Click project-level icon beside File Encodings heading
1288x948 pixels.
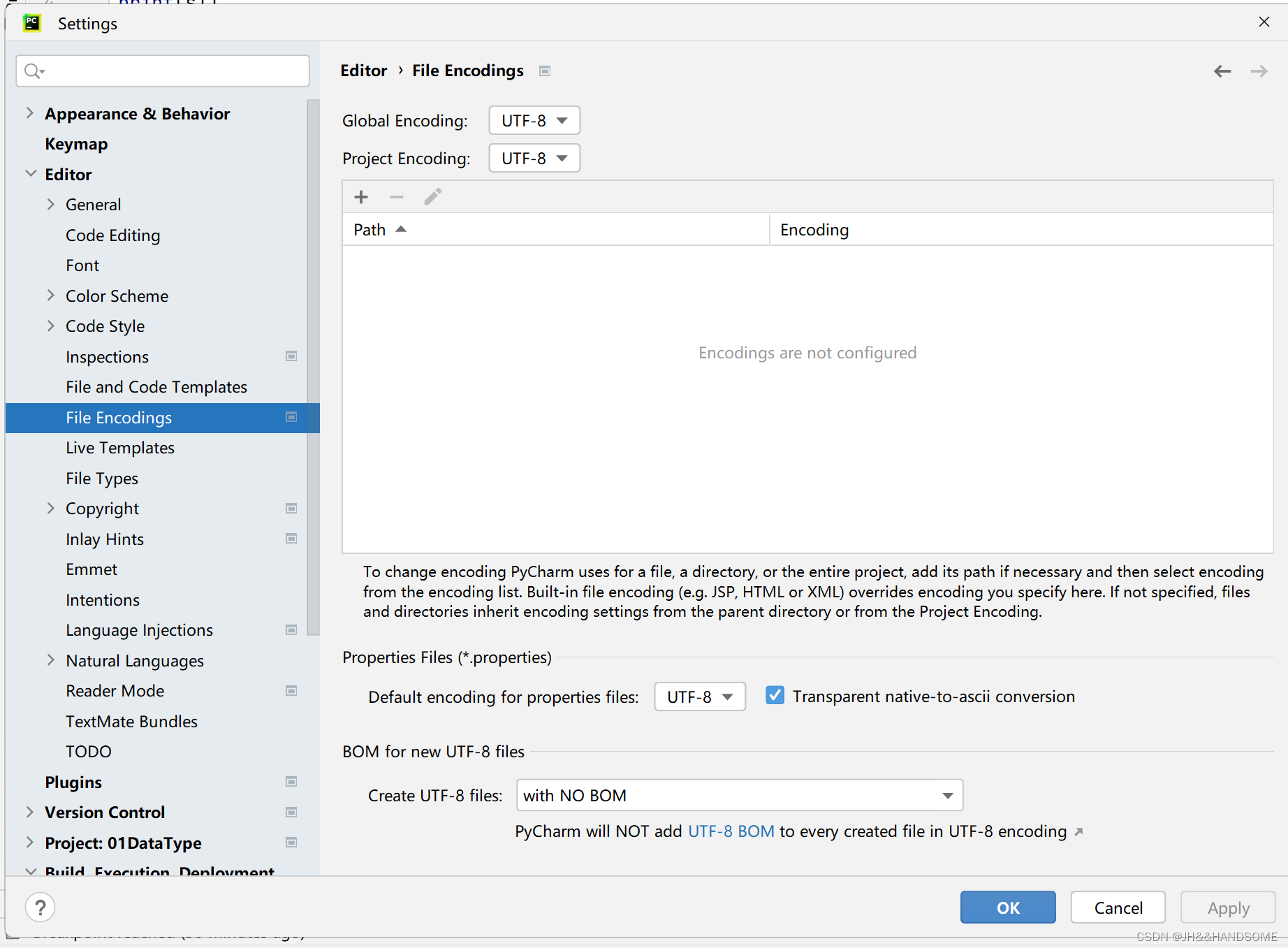[545, 71]
